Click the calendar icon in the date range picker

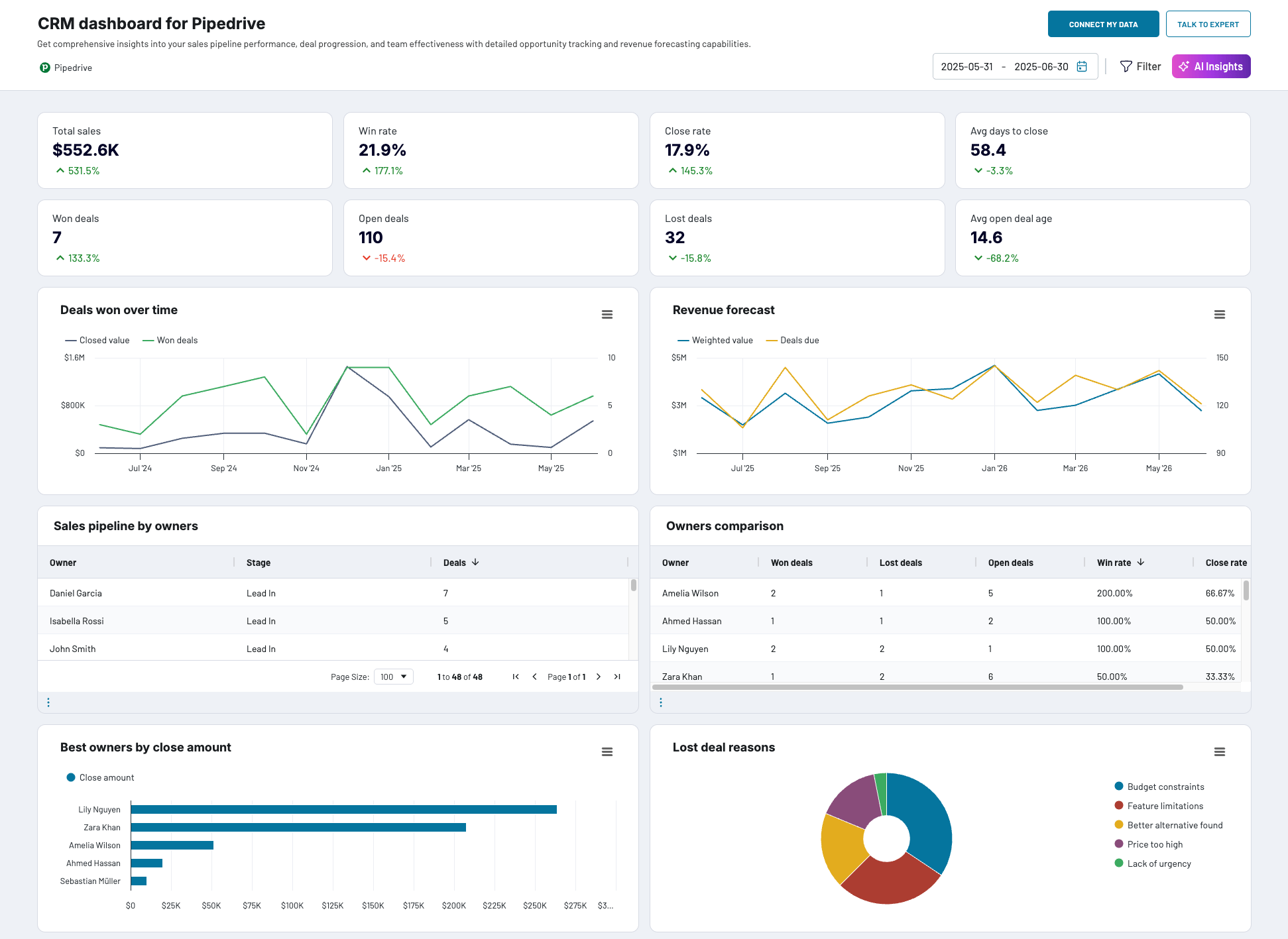(x=1082, y=66)
